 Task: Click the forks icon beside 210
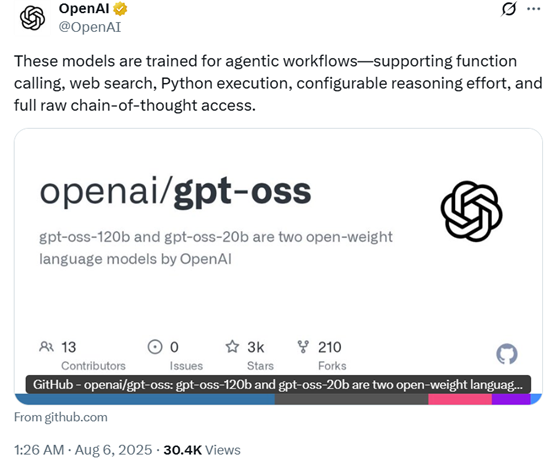tap(303, 347)
